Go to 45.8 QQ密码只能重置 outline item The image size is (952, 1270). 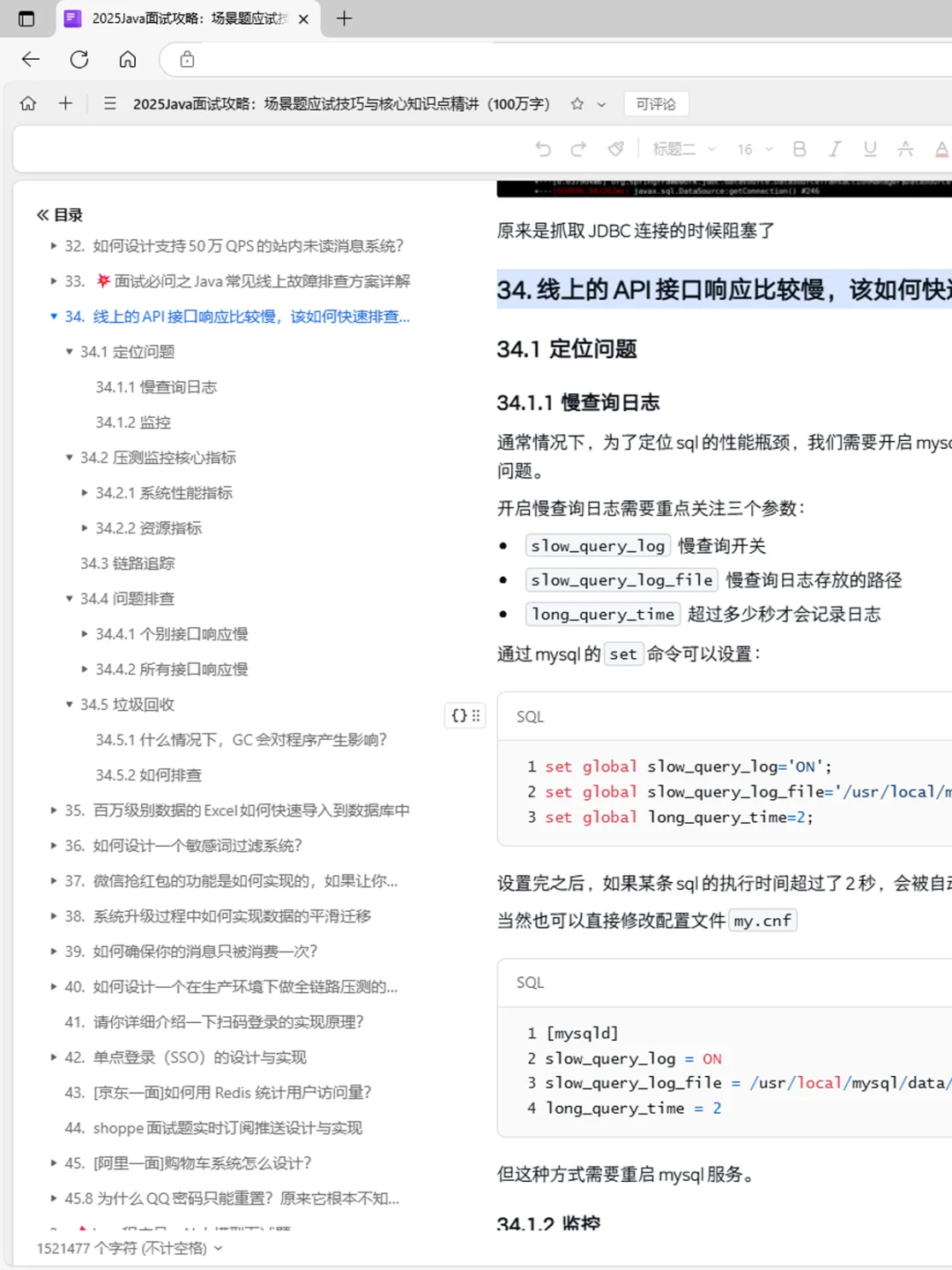coord(232,1199)
